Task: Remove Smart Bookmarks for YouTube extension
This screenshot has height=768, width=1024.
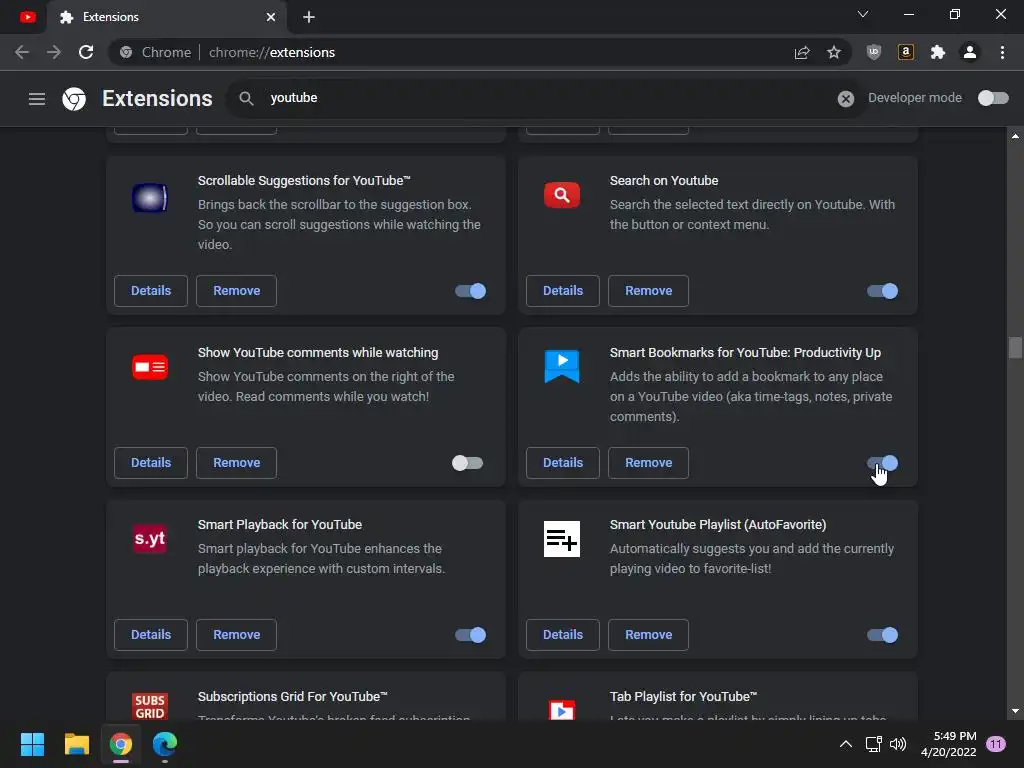Action: (x=648, y=462)
